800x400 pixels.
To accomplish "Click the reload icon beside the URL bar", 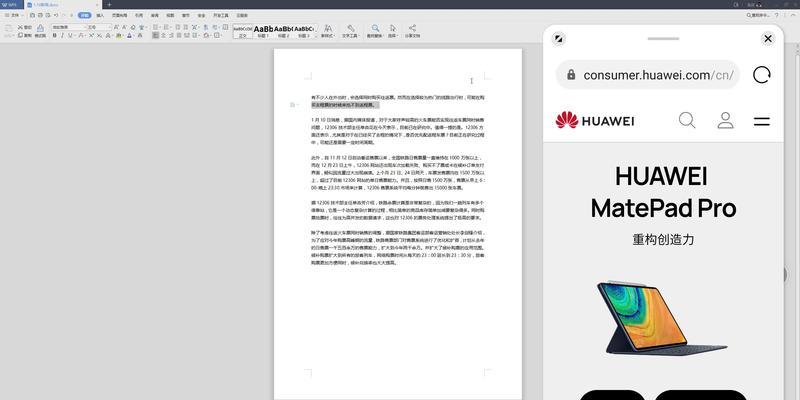I will pos(762,75).
